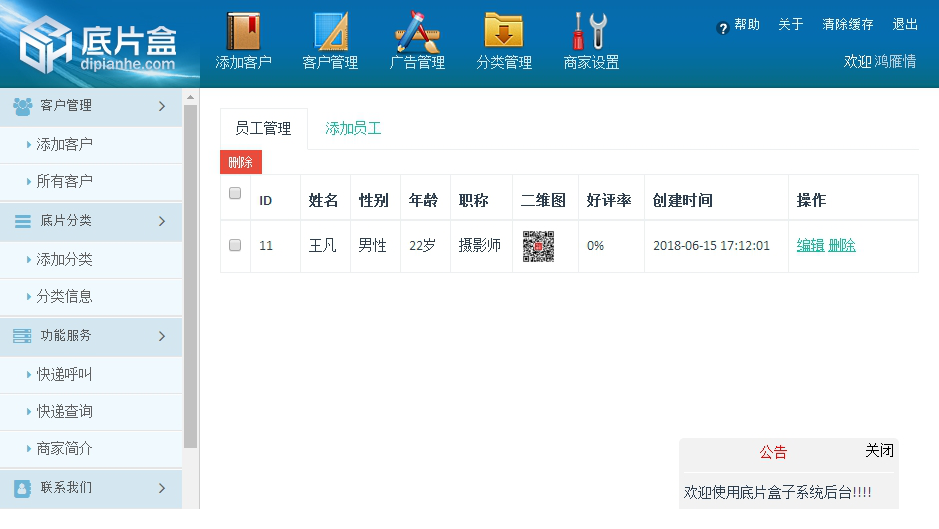Click 退出 to log out

pyautogui.click(x=905, y=25)
